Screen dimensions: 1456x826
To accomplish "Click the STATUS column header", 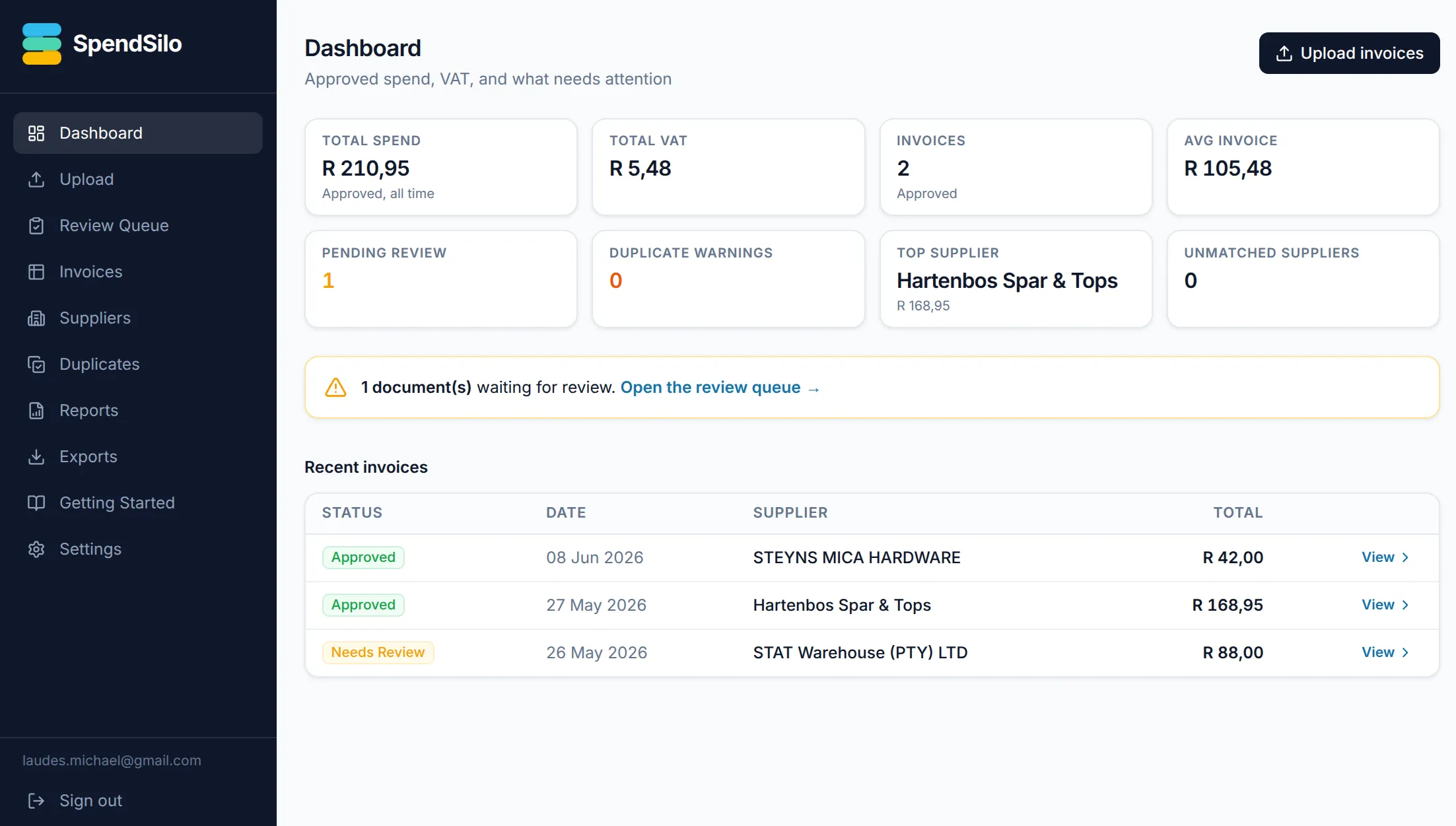I will (352, 512).
